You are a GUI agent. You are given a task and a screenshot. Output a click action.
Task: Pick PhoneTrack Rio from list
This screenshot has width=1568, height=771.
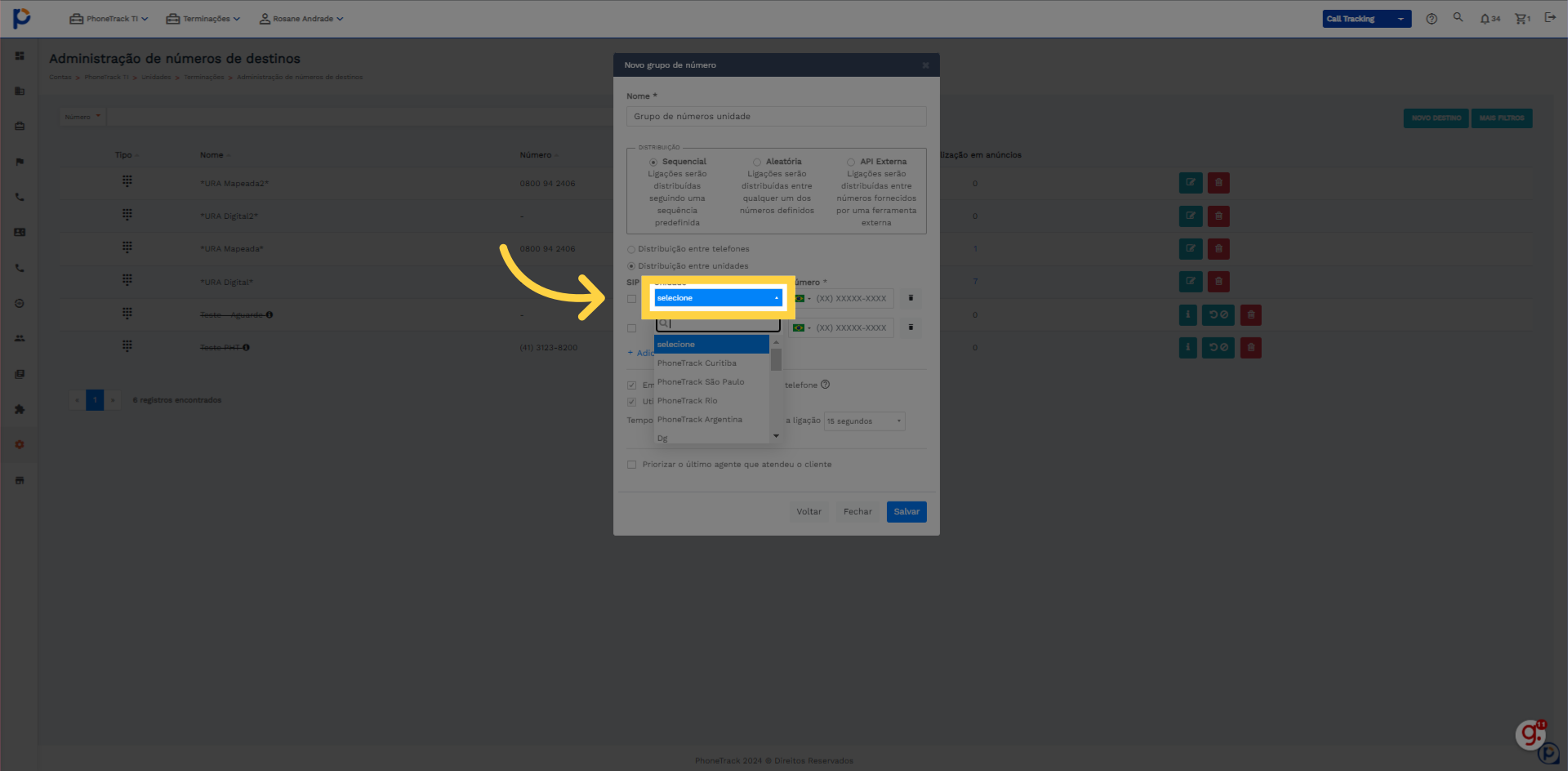coord(711,401)
